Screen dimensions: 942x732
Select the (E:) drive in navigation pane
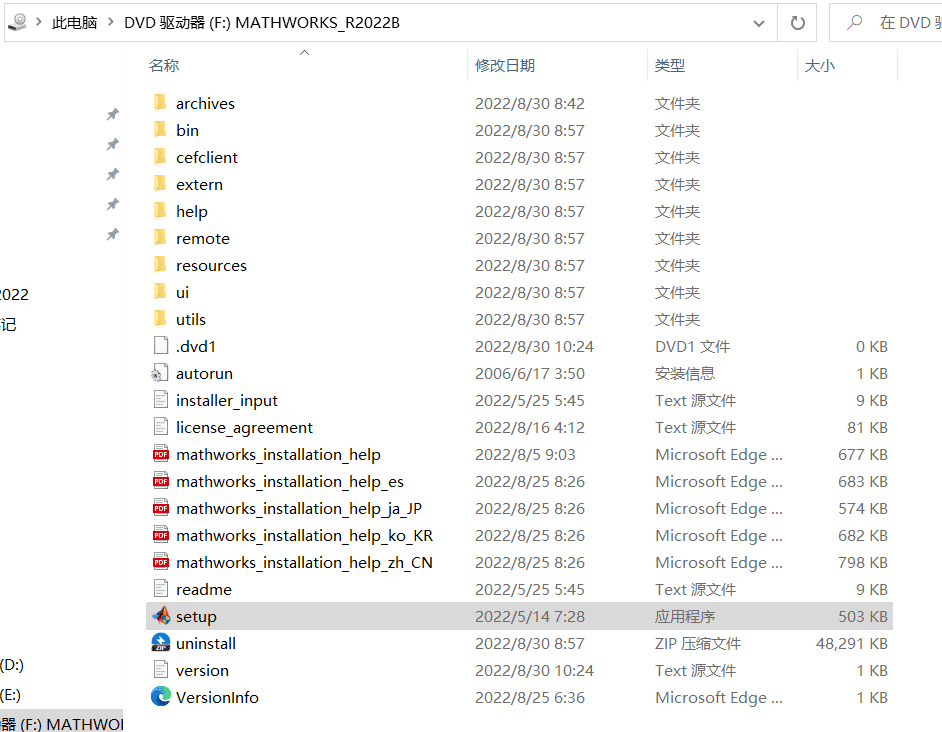pyautogui.click(x=10, y=695)
